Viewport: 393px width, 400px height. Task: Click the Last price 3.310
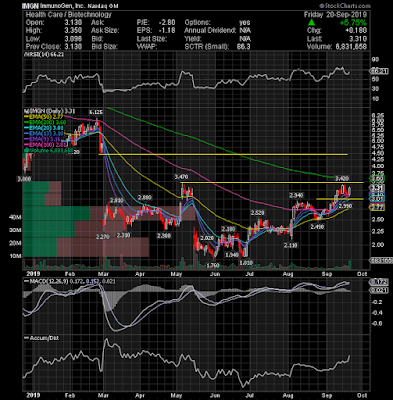click(358, 39)
